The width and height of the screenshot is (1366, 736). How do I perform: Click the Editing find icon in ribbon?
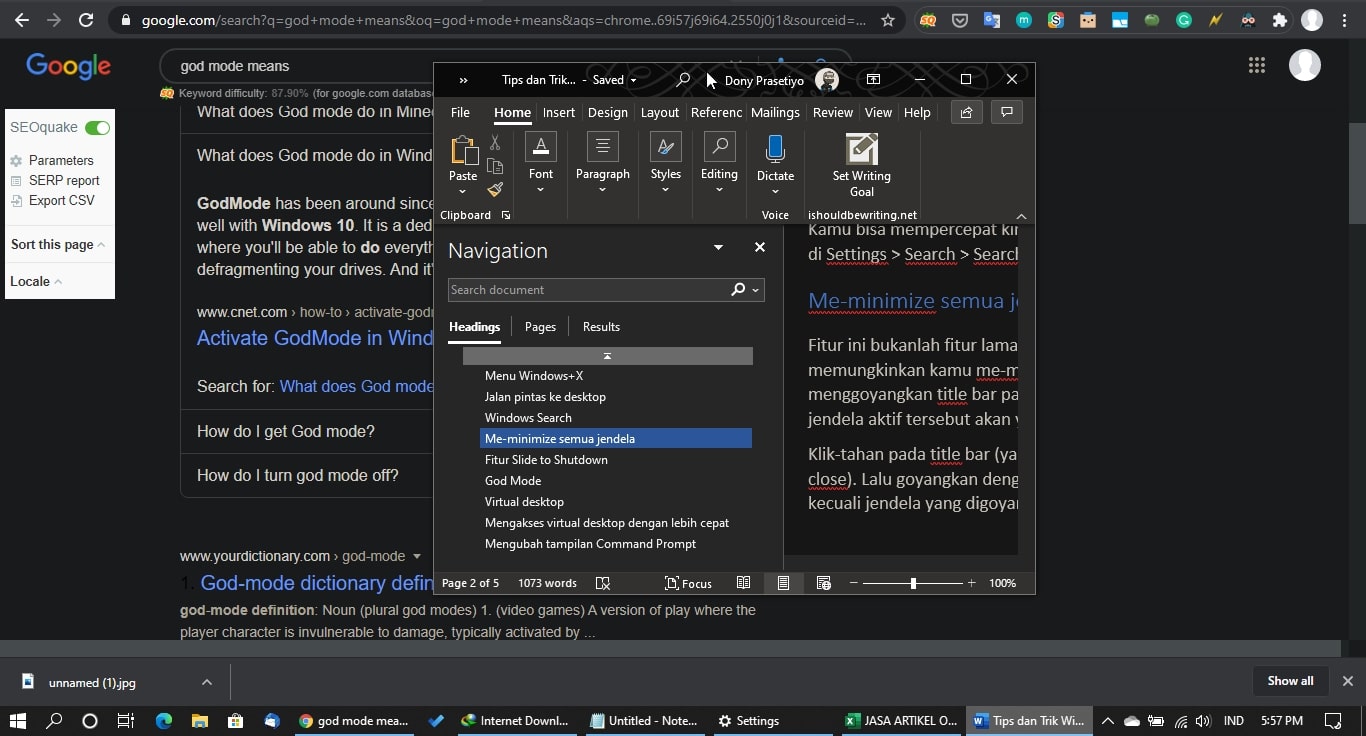719,147
